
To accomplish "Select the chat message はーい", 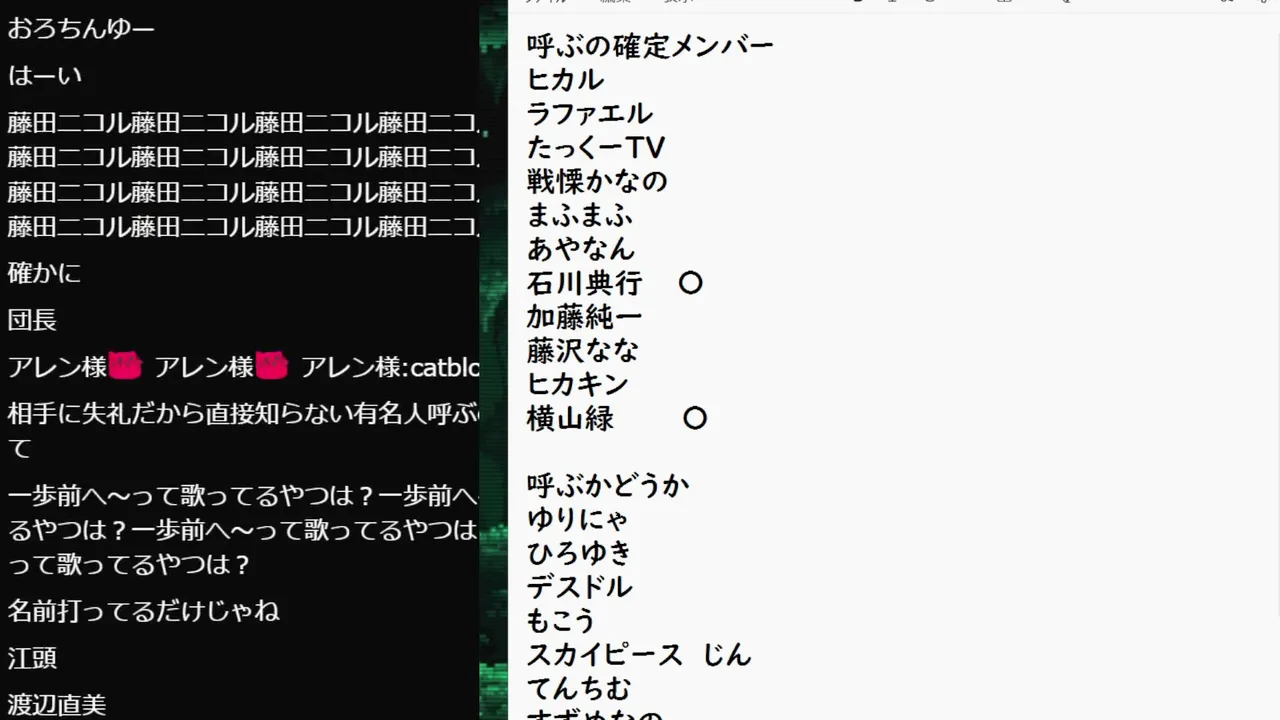I will pos(45,75).
